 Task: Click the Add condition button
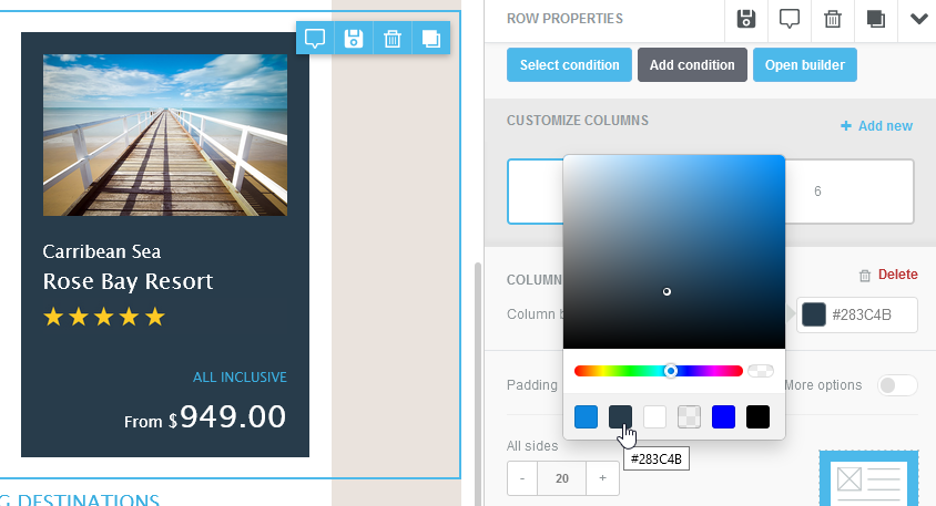[x=692, y=65]
